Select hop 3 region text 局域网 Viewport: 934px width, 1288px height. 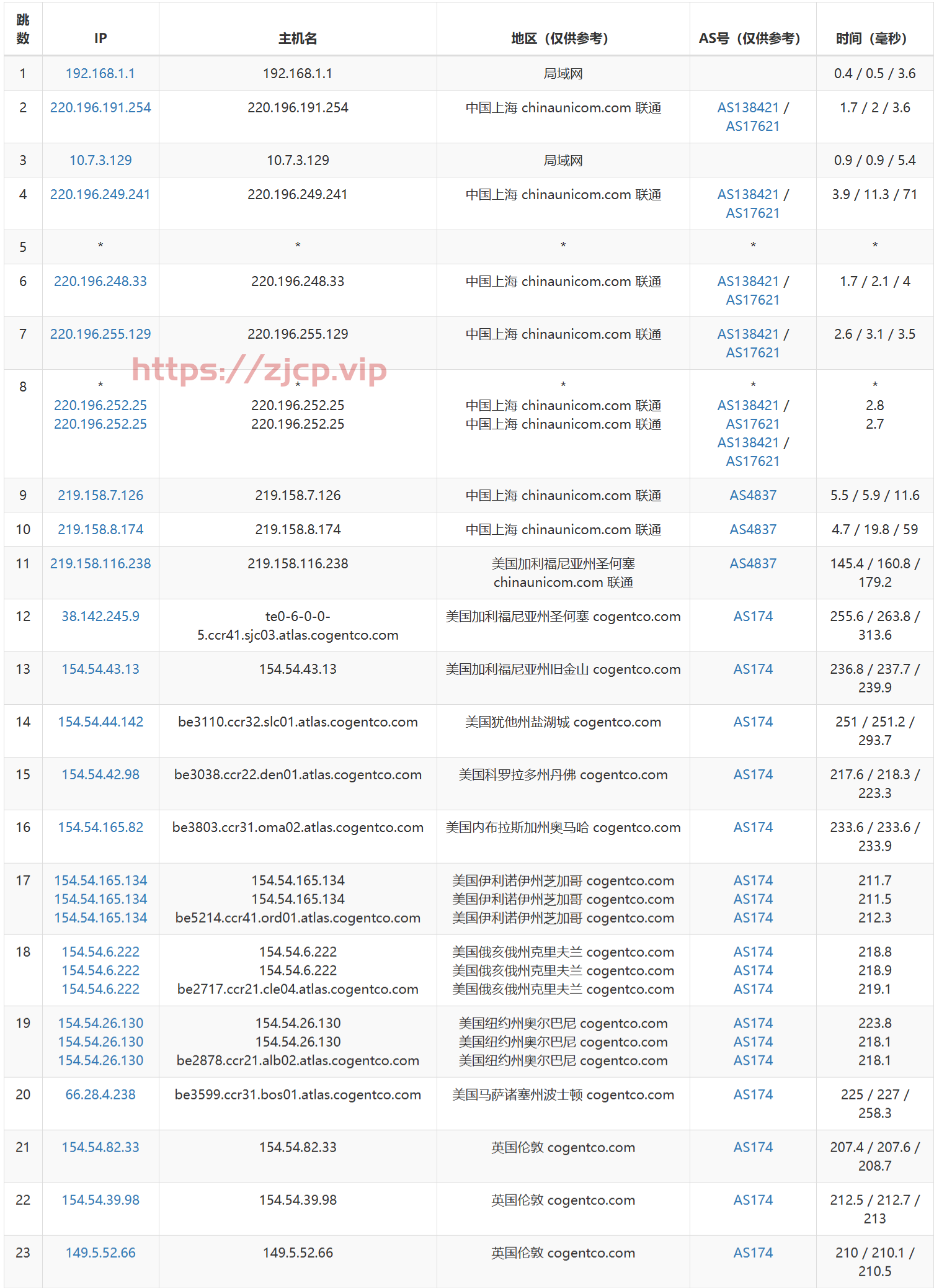[x=563, y=160]
